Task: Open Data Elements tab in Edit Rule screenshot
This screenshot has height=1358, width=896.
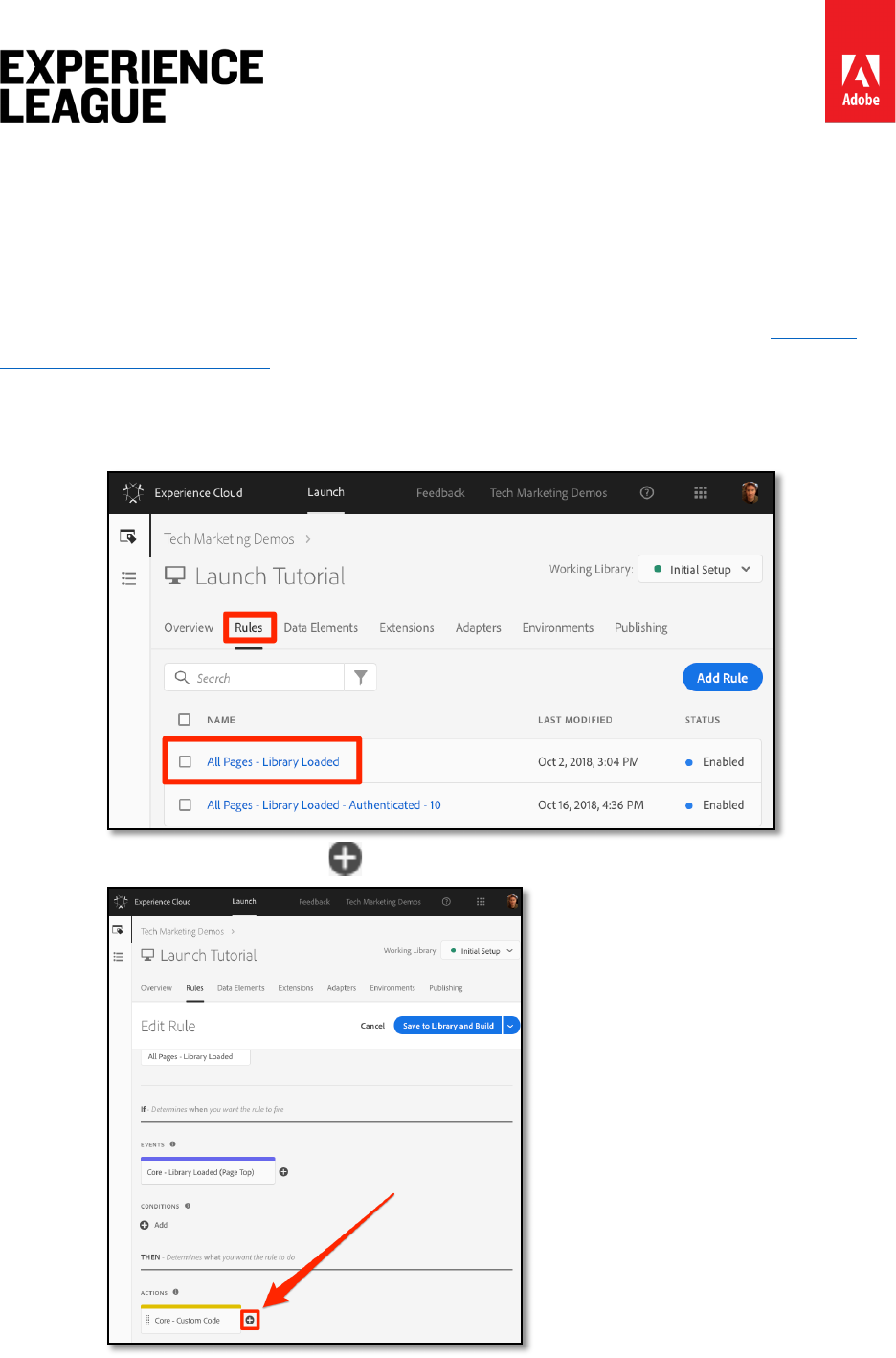Action: click(x=241, y=988)
